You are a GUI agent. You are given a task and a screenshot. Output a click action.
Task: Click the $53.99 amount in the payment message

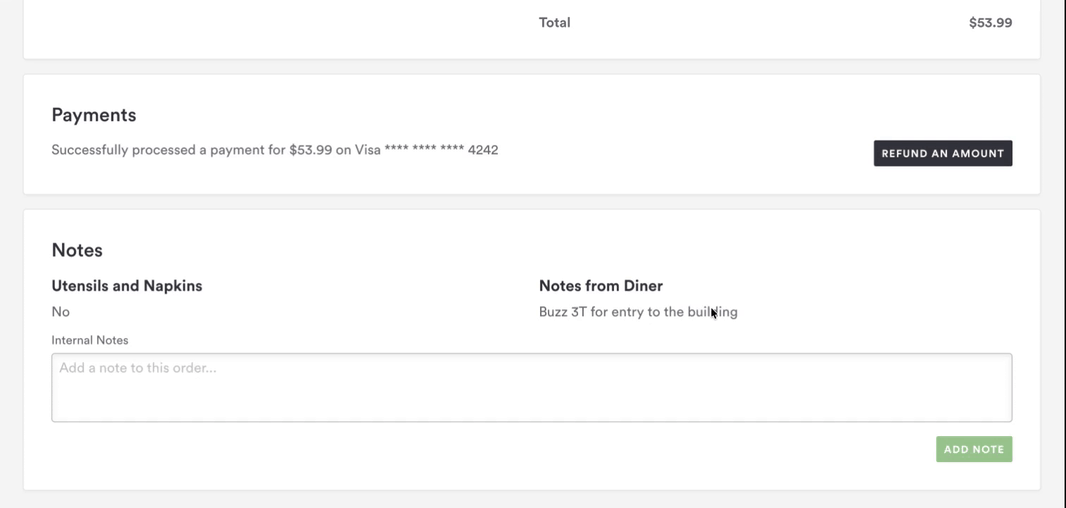click(x=310, y=150)
